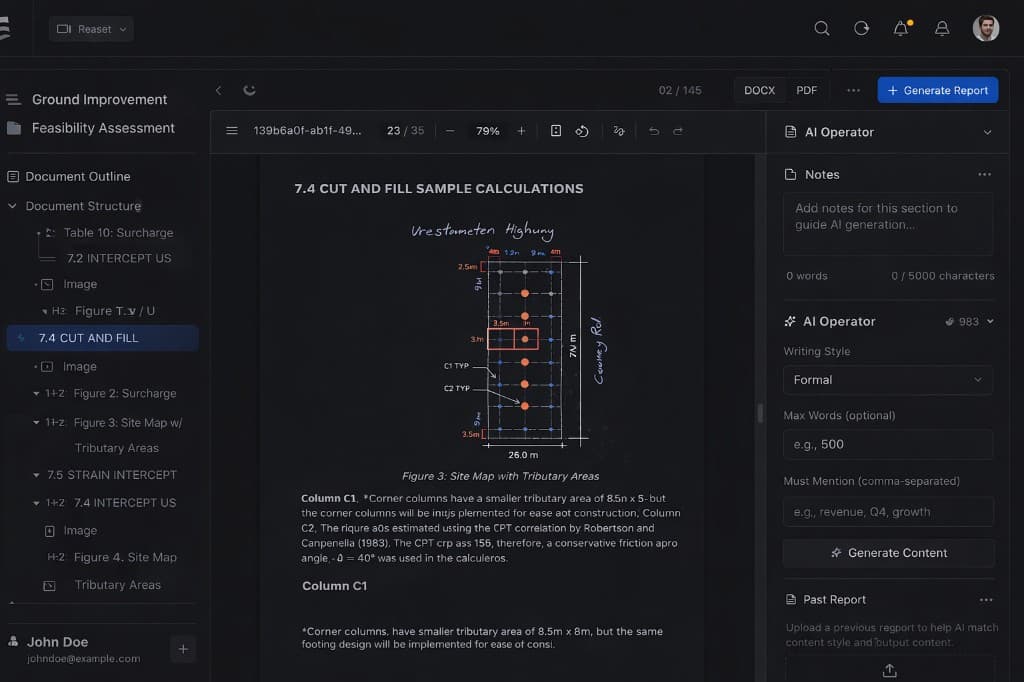Image resolution: width=1024 pixels, height=682 pixels.
Task: Open the search magnifier icon
Action: coord(821,28)
